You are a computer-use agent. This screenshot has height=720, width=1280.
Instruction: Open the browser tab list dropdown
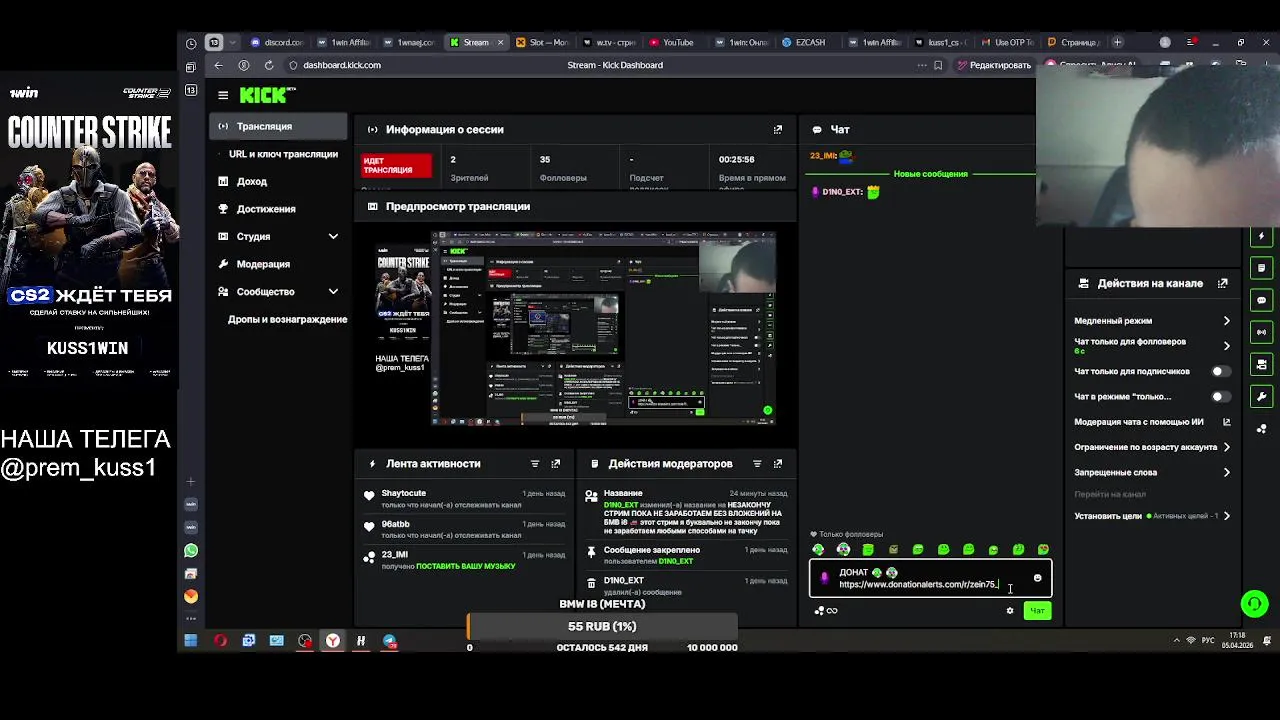tap(233, 43)
